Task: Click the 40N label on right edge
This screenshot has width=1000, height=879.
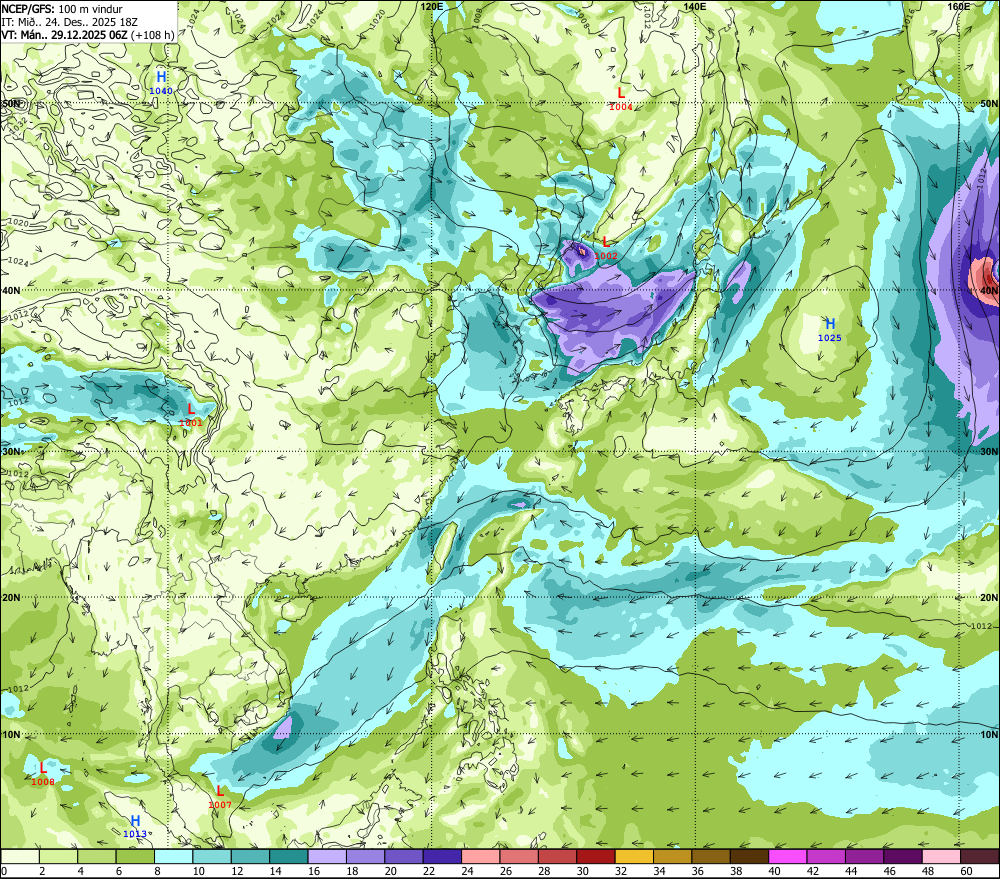Action: (989, 291)
